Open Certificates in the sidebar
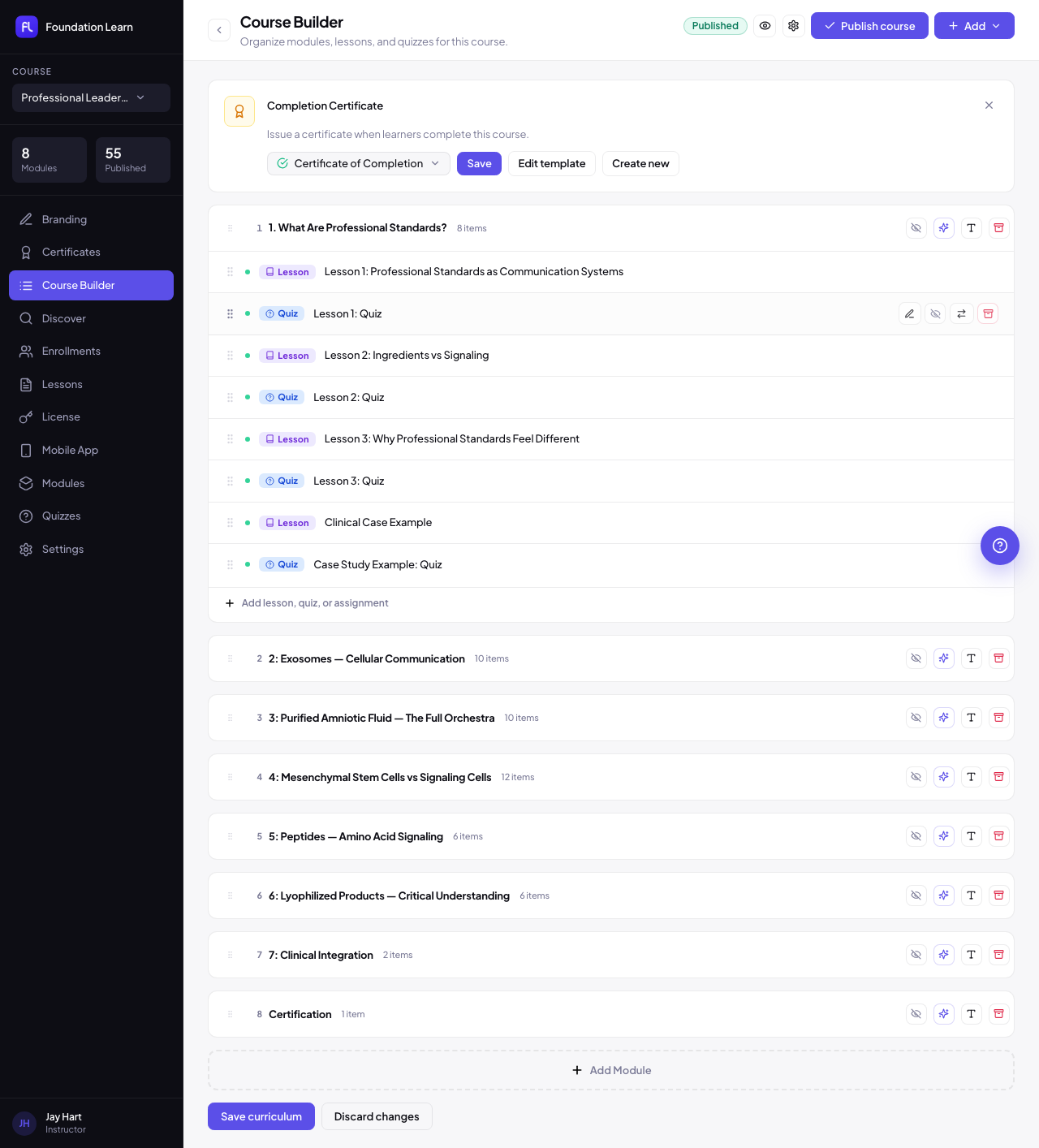The height and width of the screenshot is (1148, 1039). coord(91,252)
